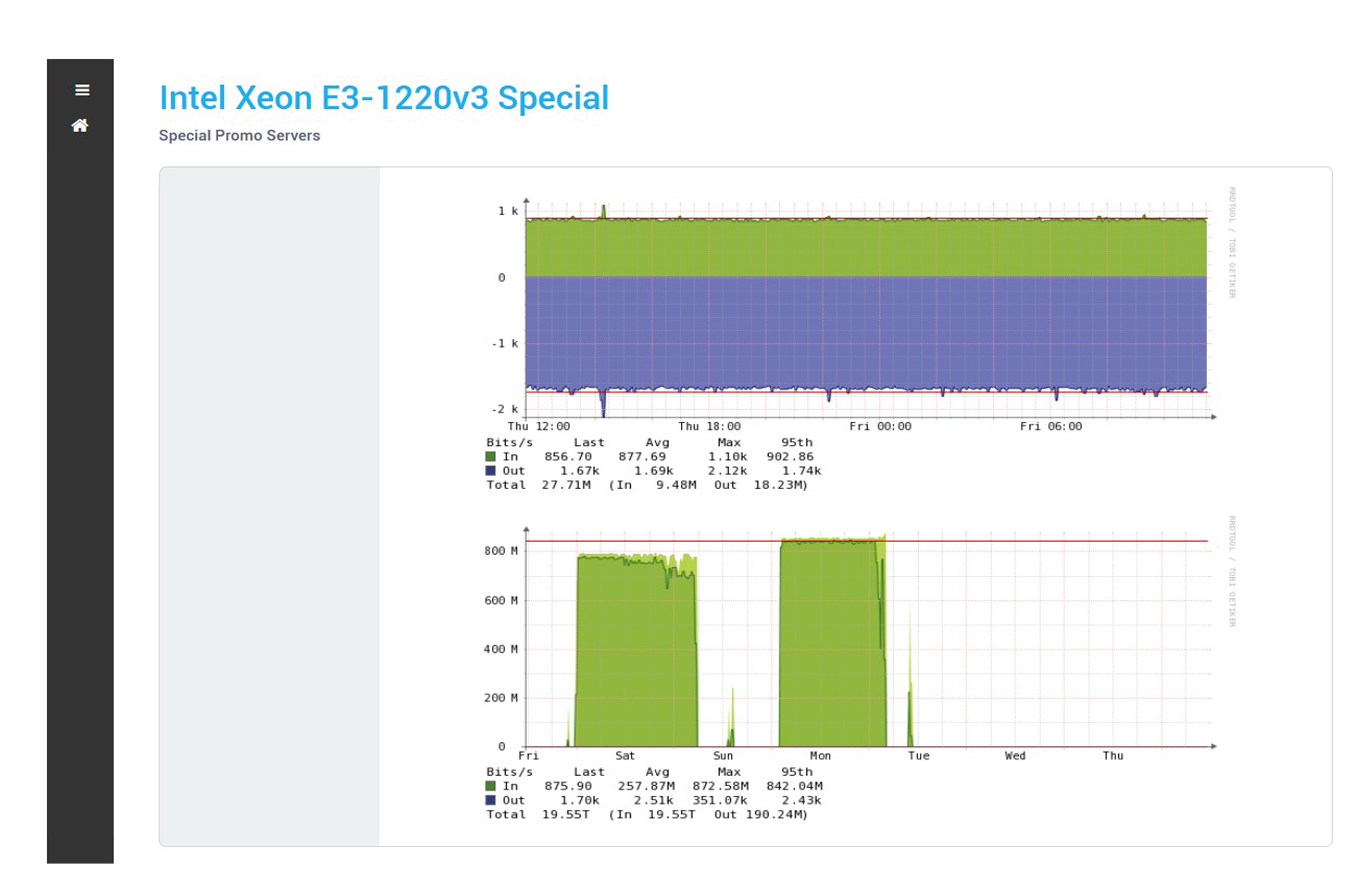This screenshot has height=891, width=1372.
Task: Select the 'Thu 12:00' axis label
Action: pos(539,426)
